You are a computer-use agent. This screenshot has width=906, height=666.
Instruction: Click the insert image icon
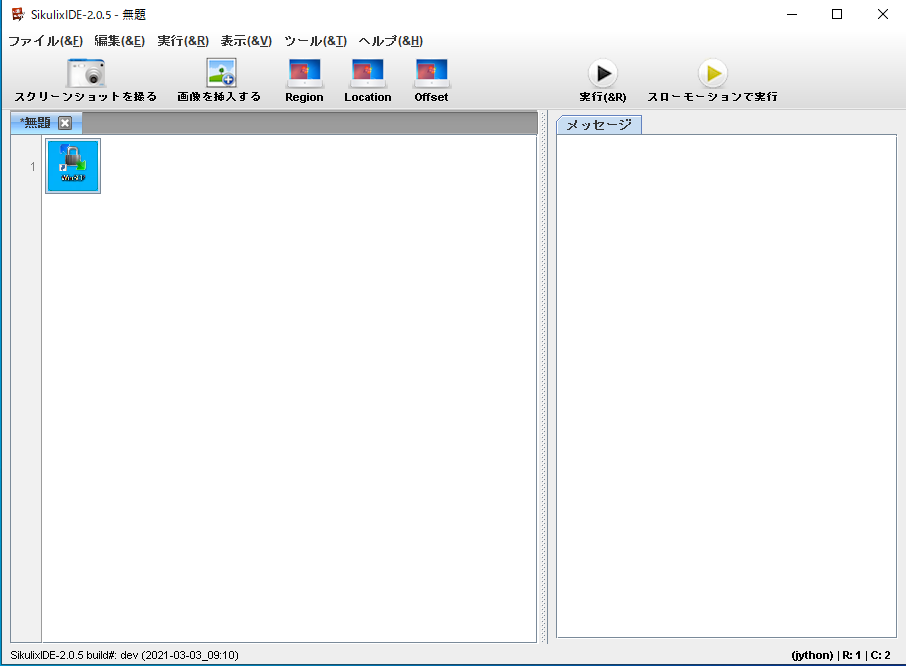point(220,74)
